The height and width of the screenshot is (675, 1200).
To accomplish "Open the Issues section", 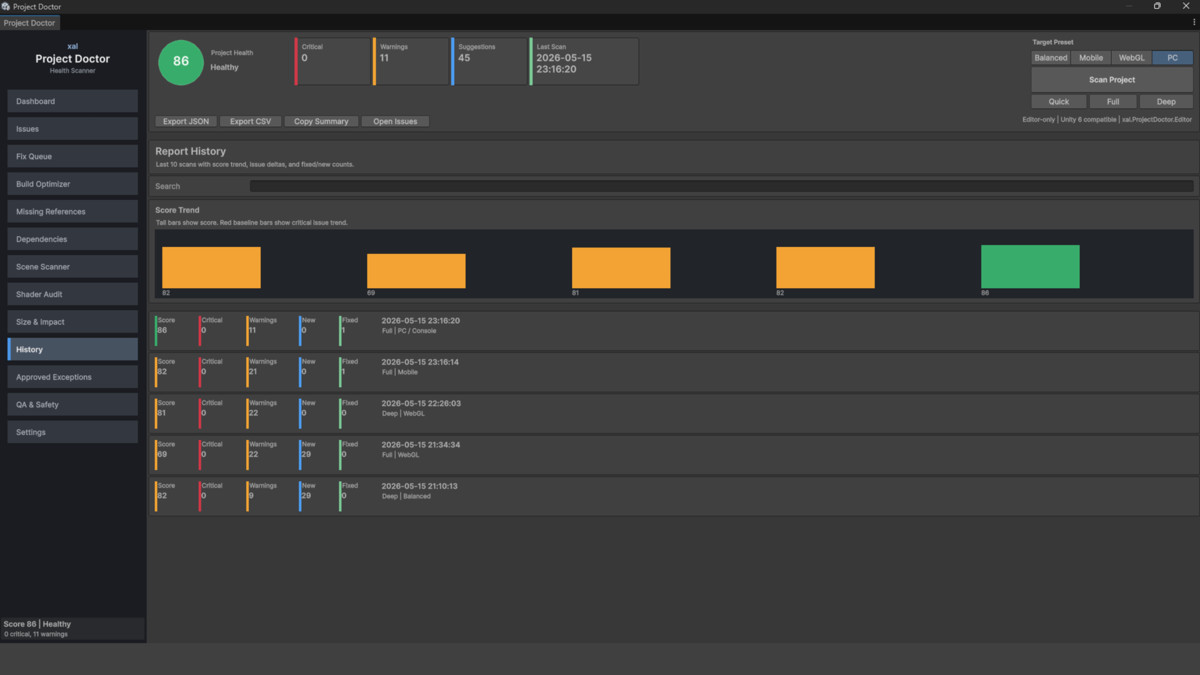I will click(72, 129).
